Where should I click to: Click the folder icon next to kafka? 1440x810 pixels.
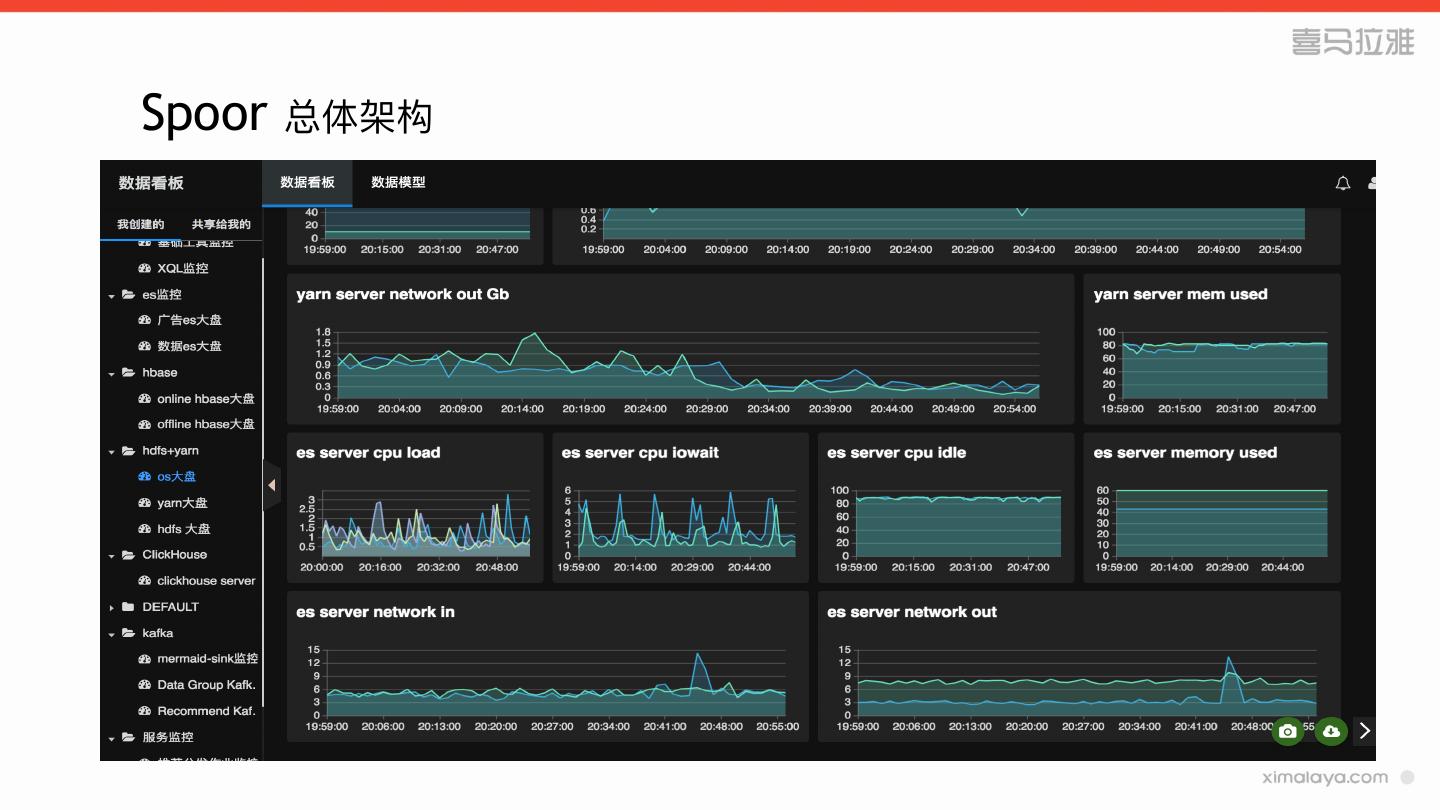(x=128, y=633)
